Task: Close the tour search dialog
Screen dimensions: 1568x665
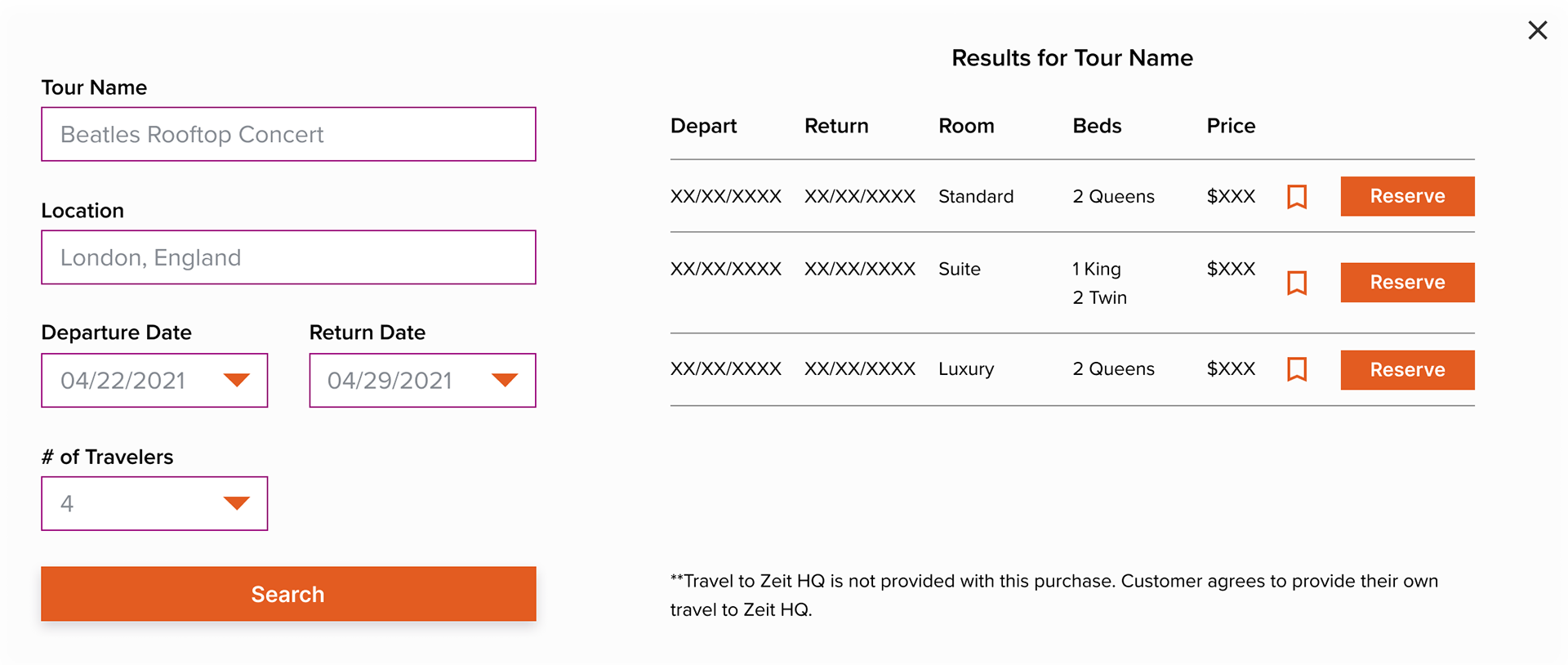Action: pyautogui.click(x=1538, y=30)
